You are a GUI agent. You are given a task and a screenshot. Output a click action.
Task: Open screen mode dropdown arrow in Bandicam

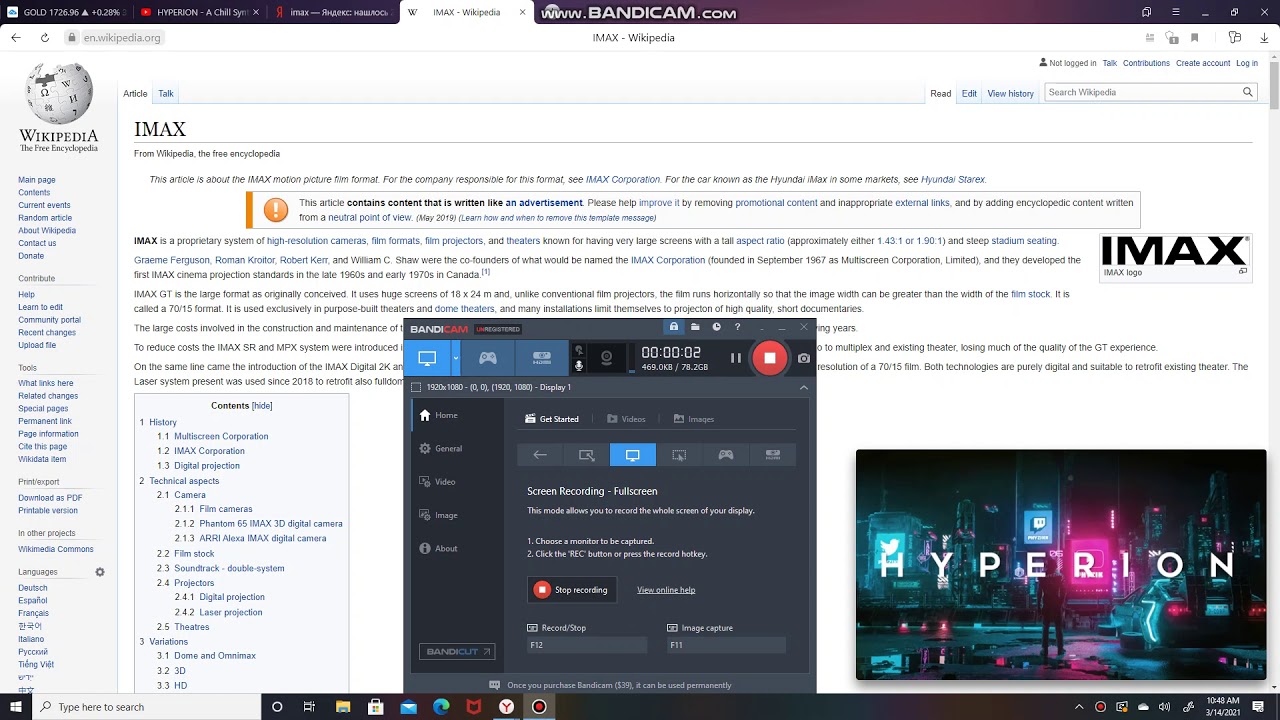455,358
